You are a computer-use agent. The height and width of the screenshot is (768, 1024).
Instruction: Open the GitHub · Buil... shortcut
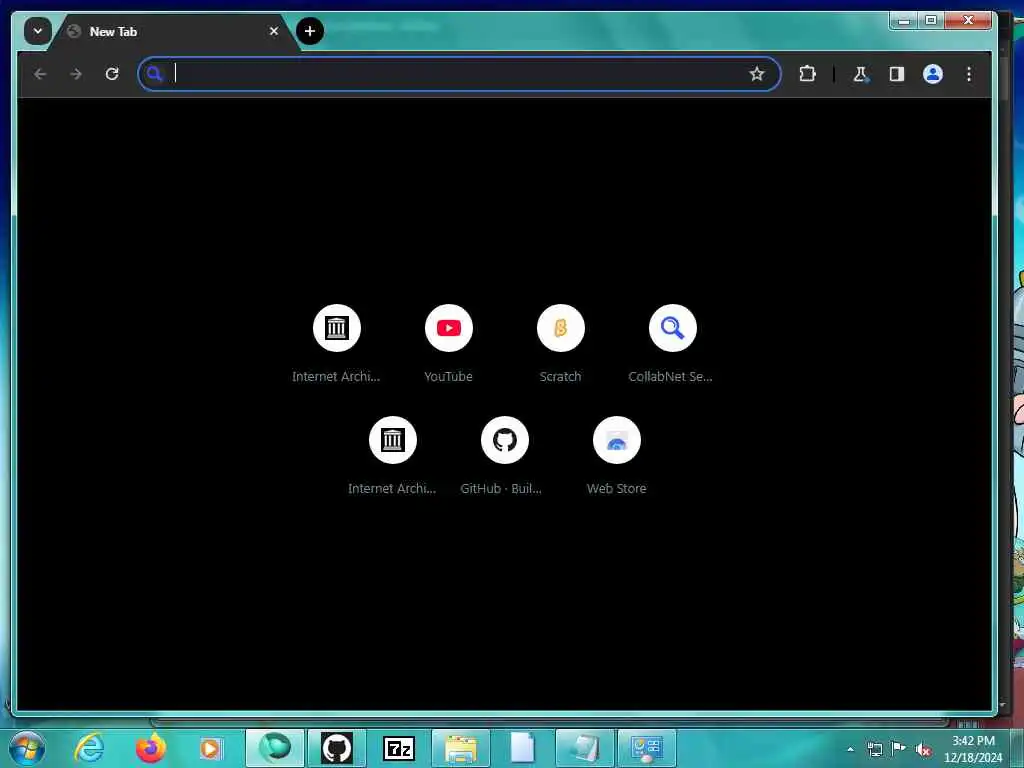(x=505, y=440)
